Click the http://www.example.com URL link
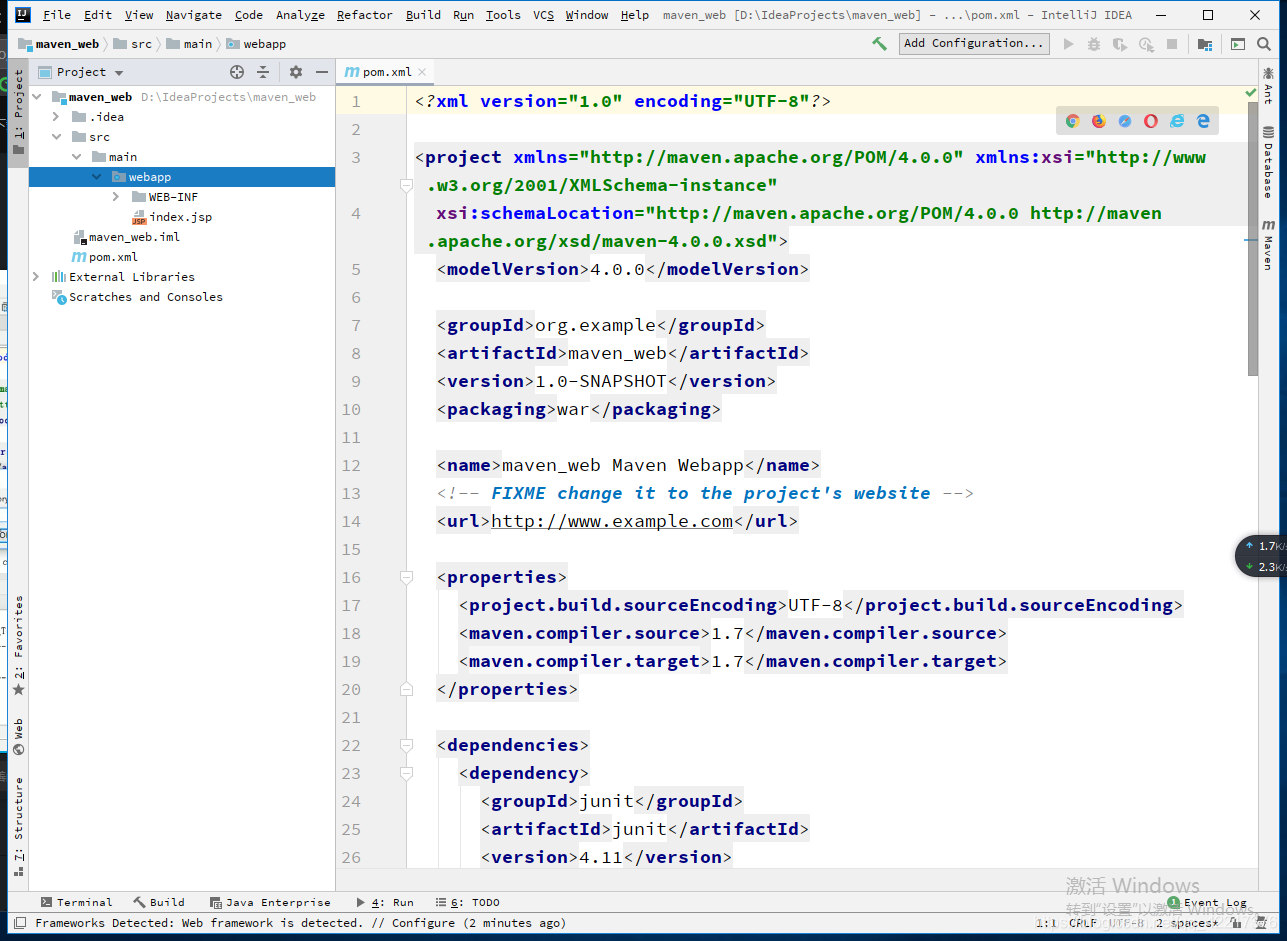Viewport: 1287px width, 941px height. pyautogui.click(x=612, y=521)
